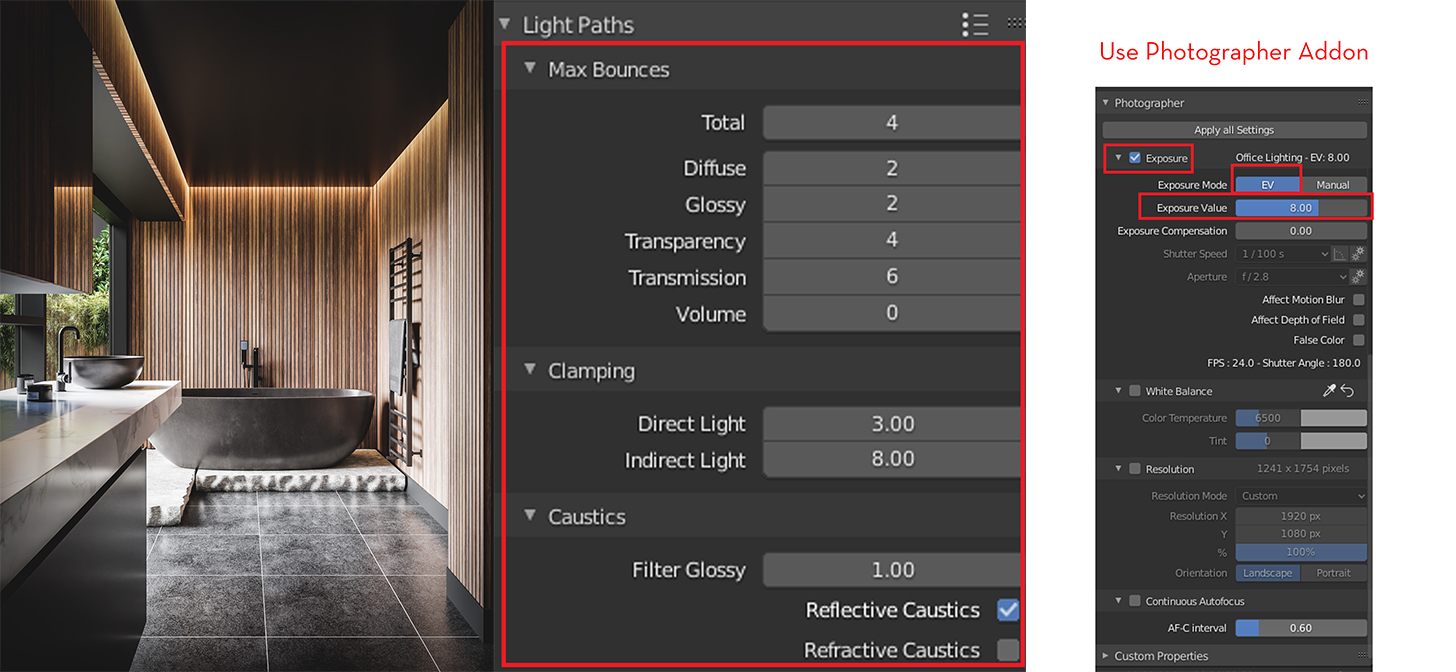The image size is (1456, 672).
Task: Open the Light Paths presets list icon
Action: coord(975,24)
